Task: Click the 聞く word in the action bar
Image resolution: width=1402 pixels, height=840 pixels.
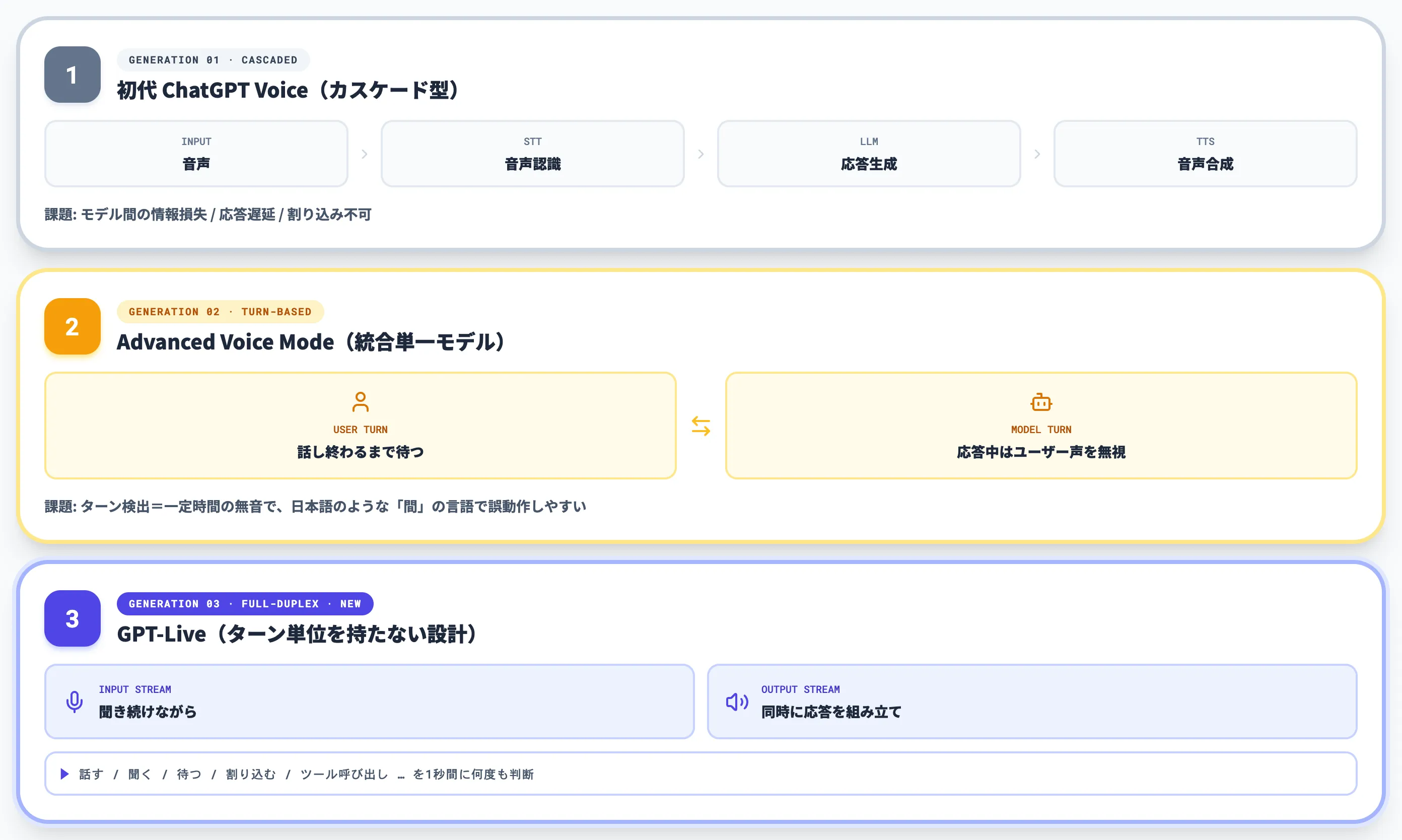Action: pyautogui.click(x=140, y=774)
